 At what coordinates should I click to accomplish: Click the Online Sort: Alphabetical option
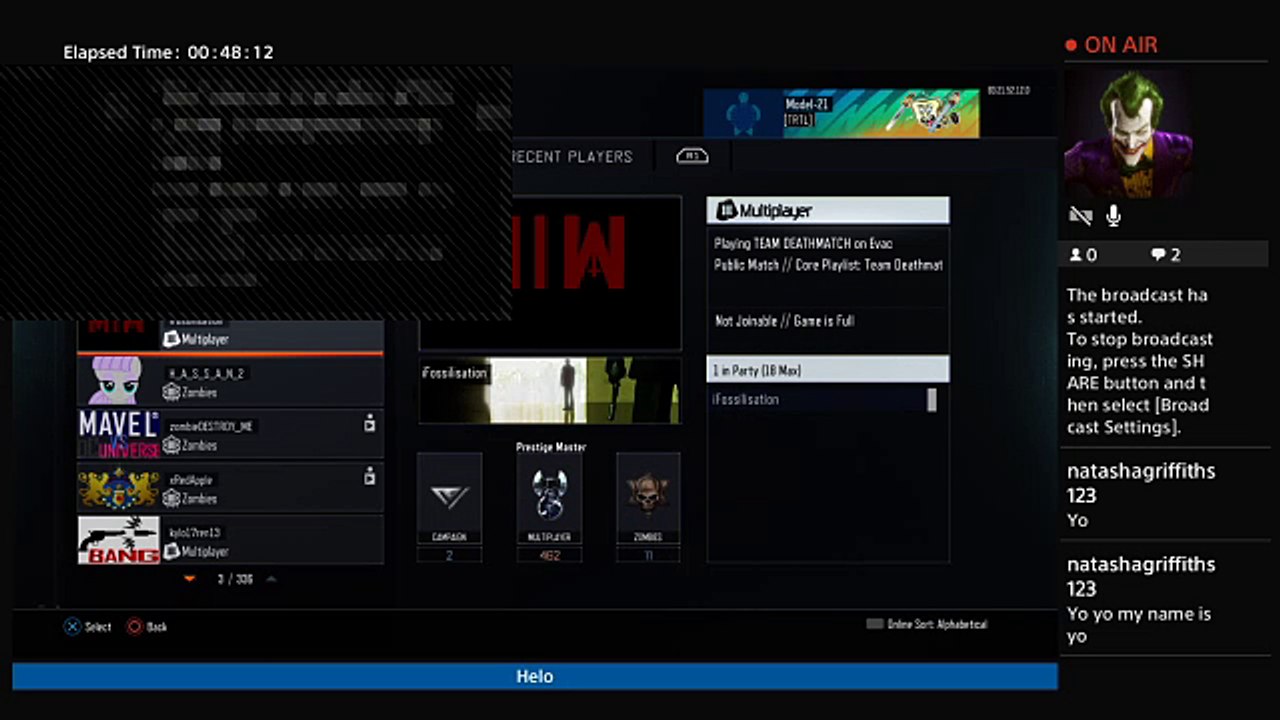pos(927,624)
